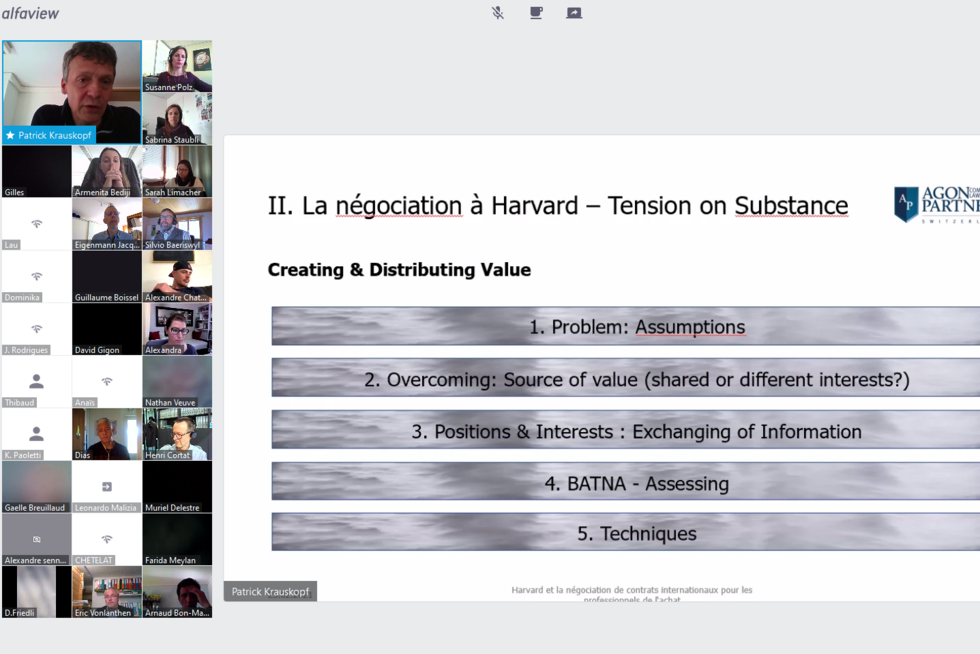The height and width of the screenshot is (654, 980).
Task: Click the slide bar '1. Problem: Assumptions'
Action: pos(626,326)
